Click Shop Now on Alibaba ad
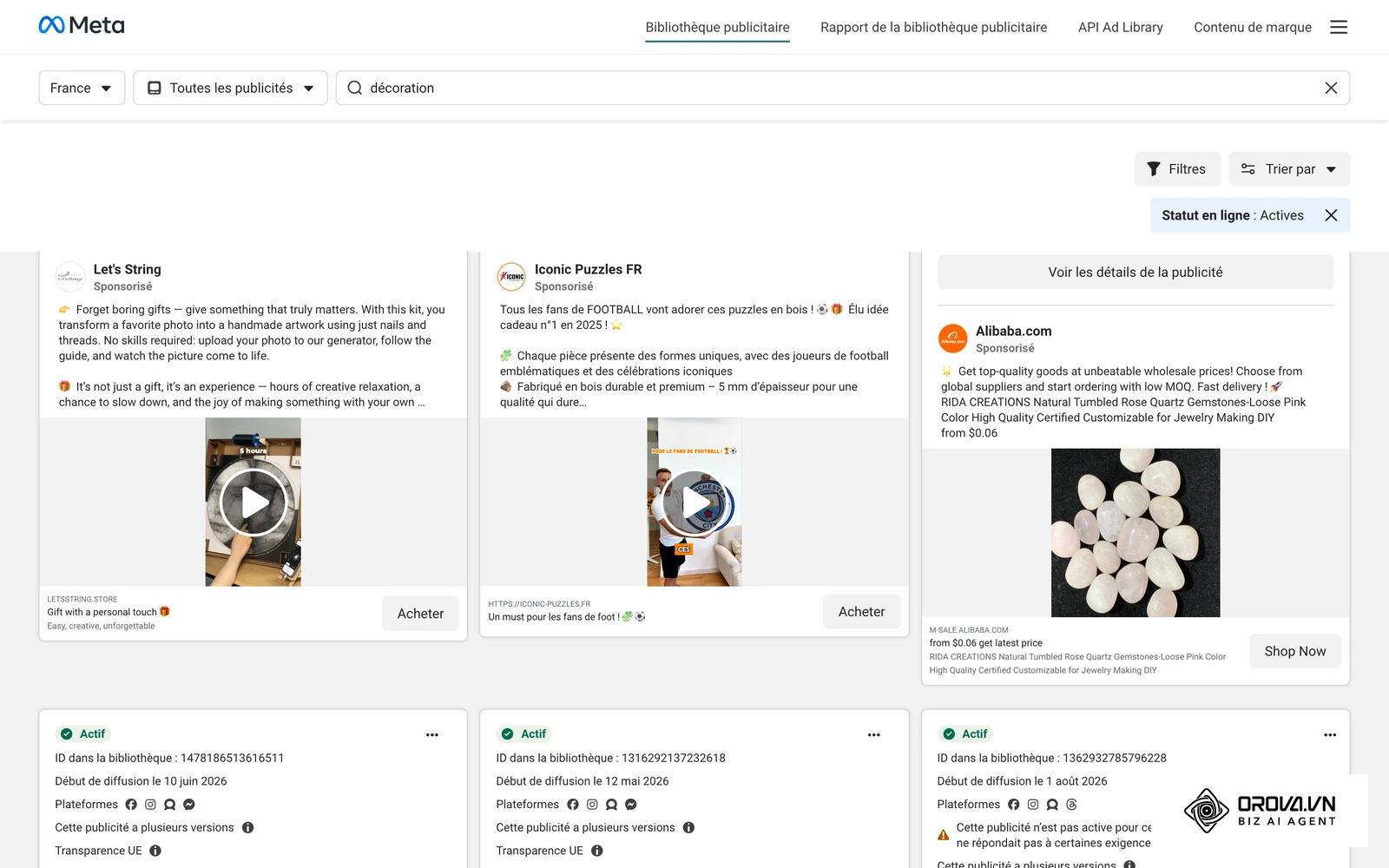This screenshot has height=868, width=1389. pyautogui.click(x=1295, y=651)
